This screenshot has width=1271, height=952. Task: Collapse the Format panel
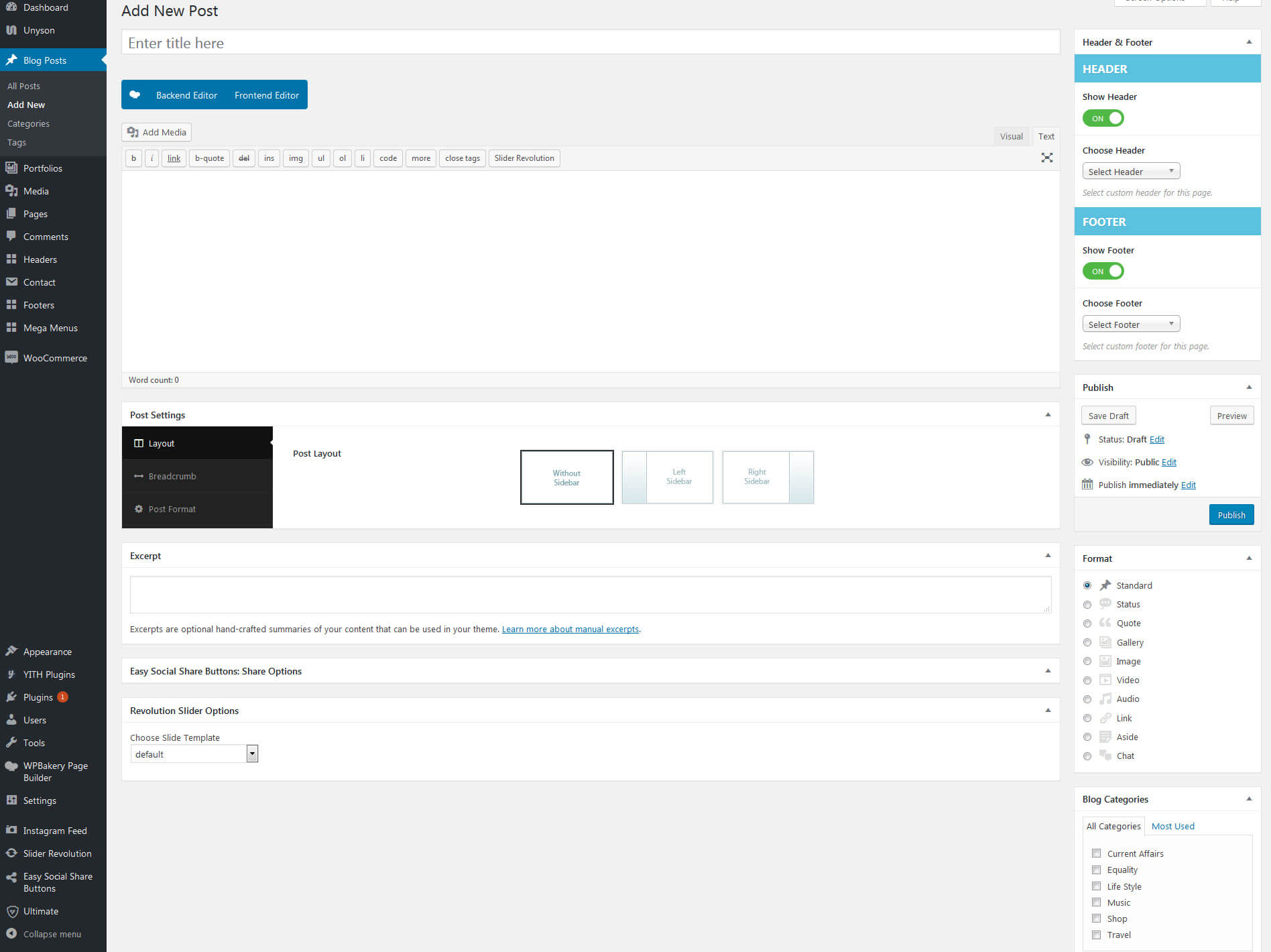(x=1250, y=558)
